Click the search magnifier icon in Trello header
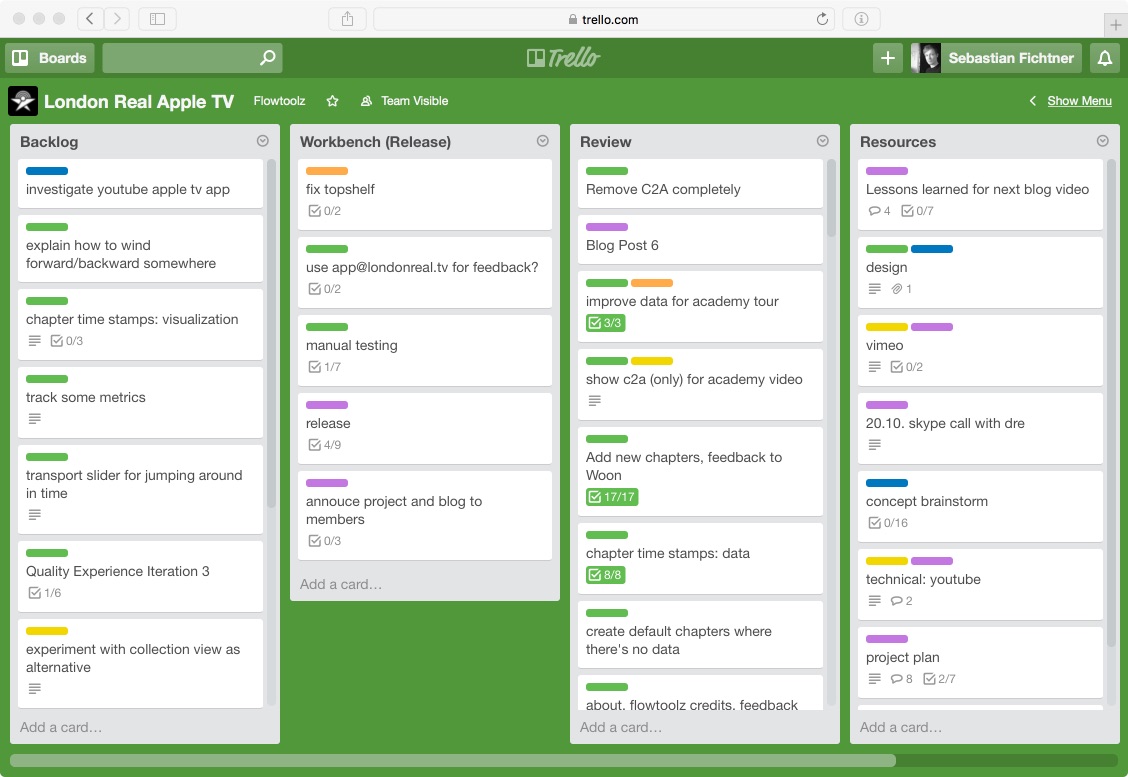This screenshot has width=1128, height=777. 268,58
